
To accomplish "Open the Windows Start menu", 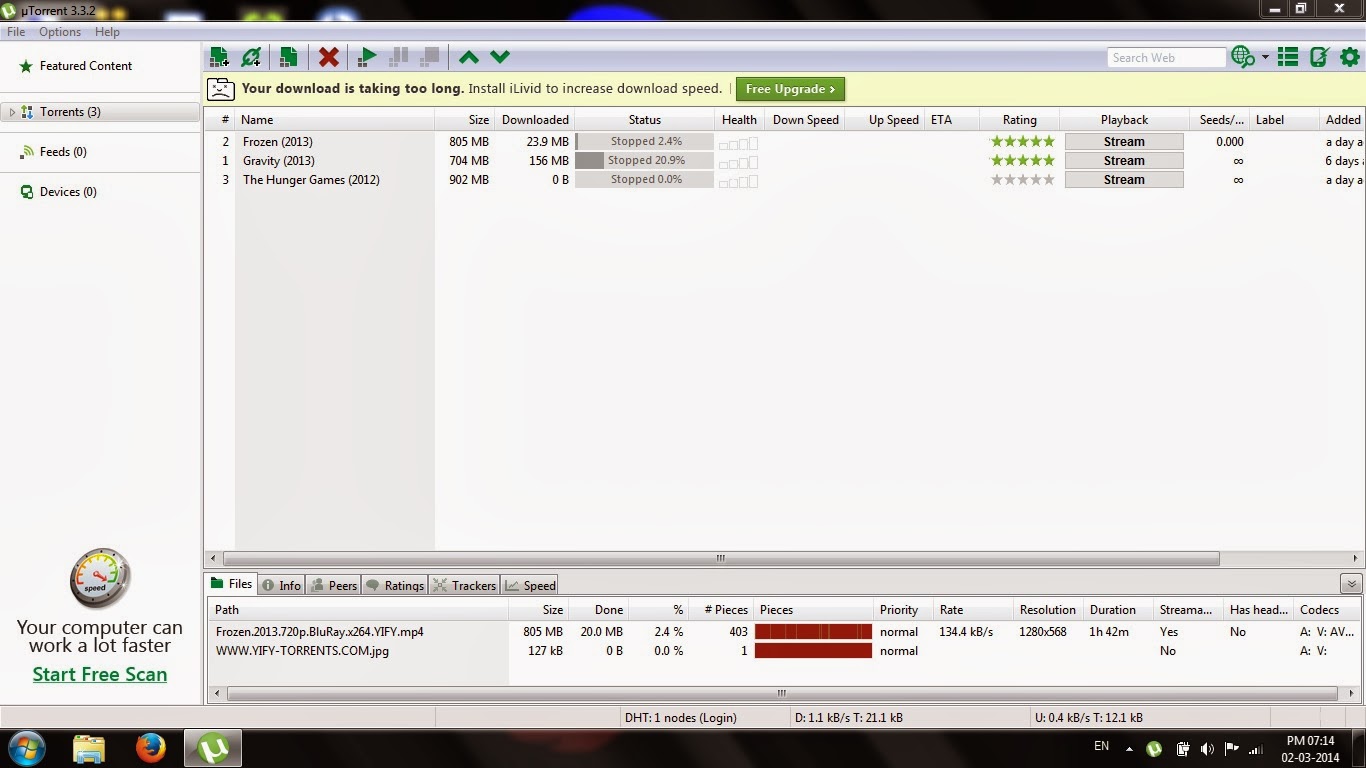I will click(26, 748).
